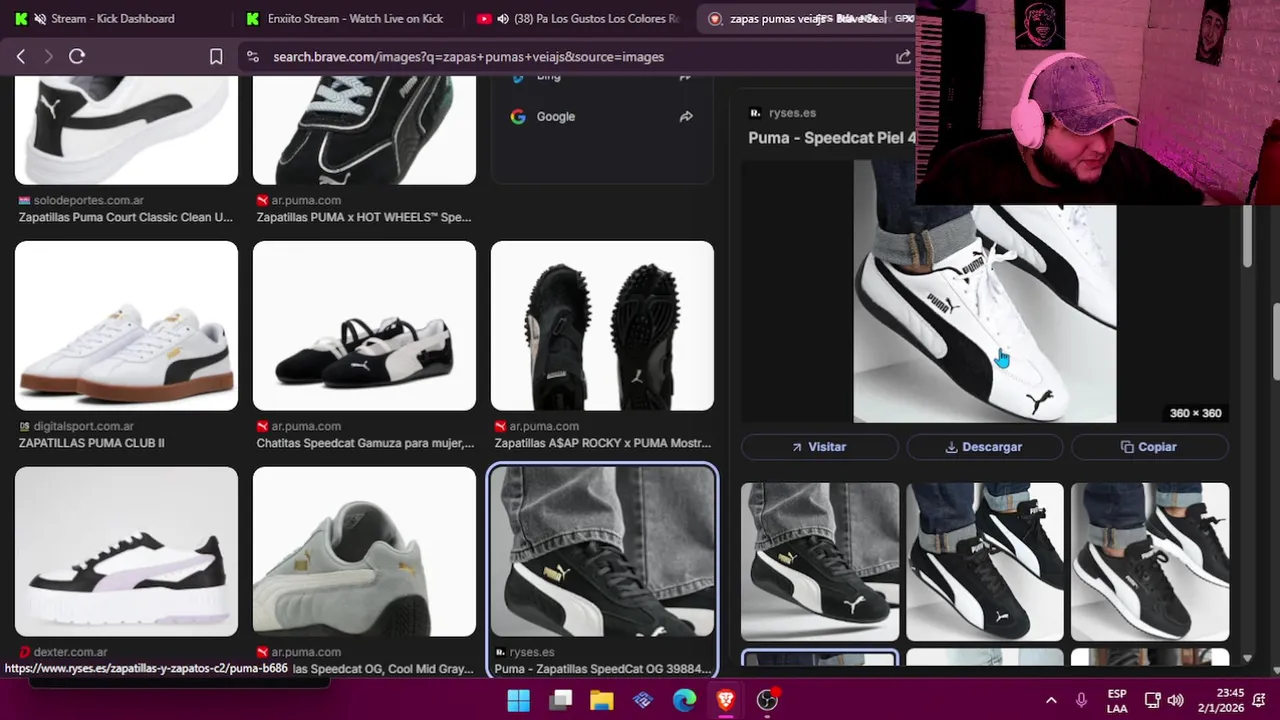
Task: Open the blue striped app on the taskbar
Action: (x=643, y=700)
